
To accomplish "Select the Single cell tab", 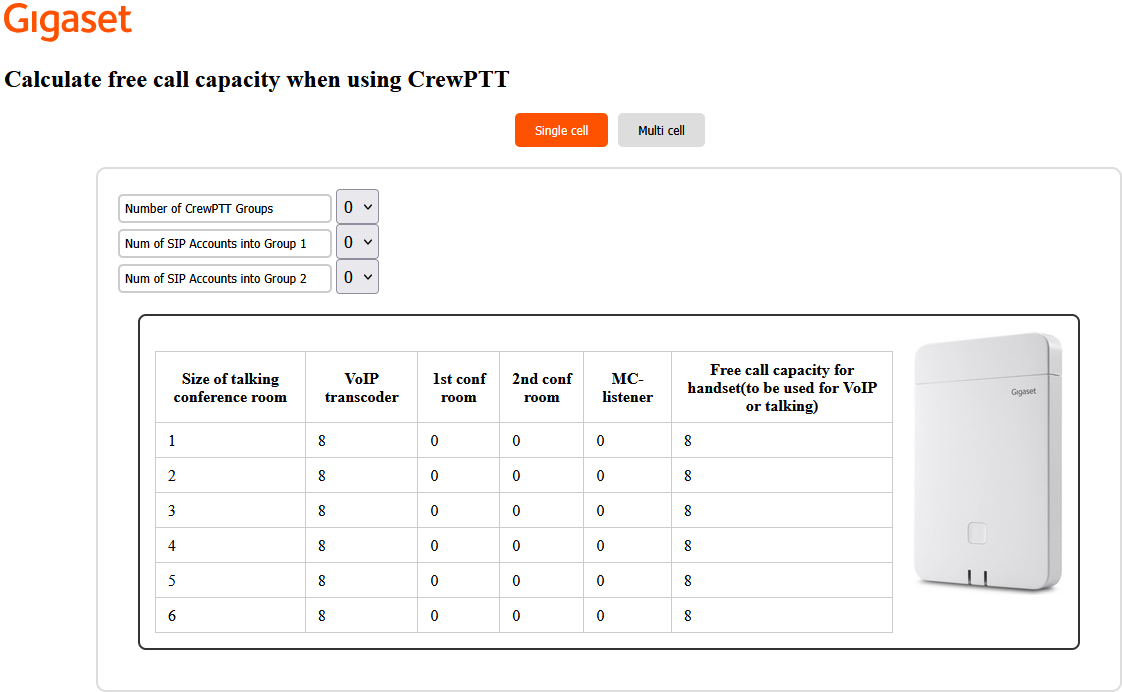I will click(x=561, y=130).
